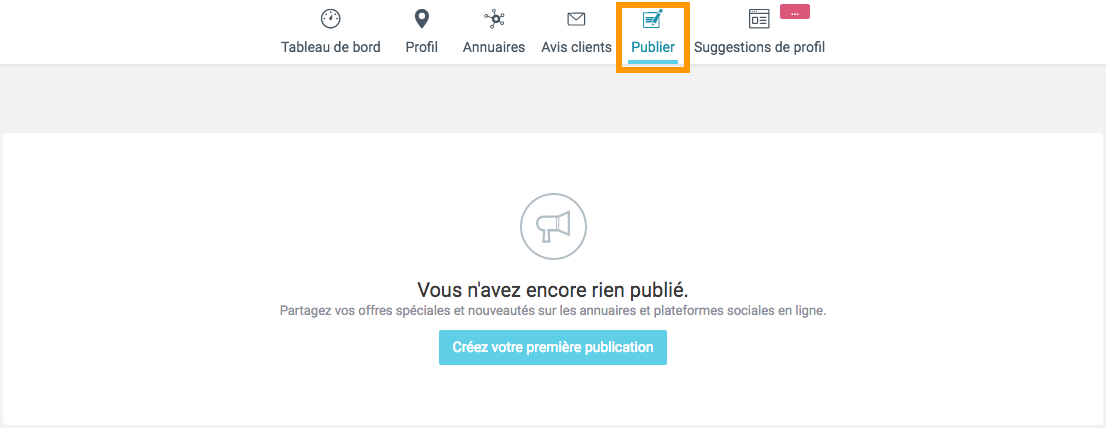
Task: Click the Publier text label
Action: pos(653,47)
